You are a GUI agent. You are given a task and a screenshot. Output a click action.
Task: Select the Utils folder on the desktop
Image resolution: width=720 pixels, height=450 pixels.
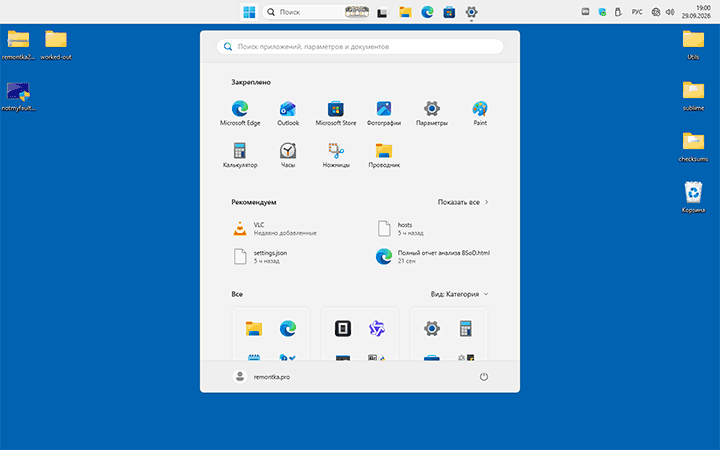click(693, 45)
